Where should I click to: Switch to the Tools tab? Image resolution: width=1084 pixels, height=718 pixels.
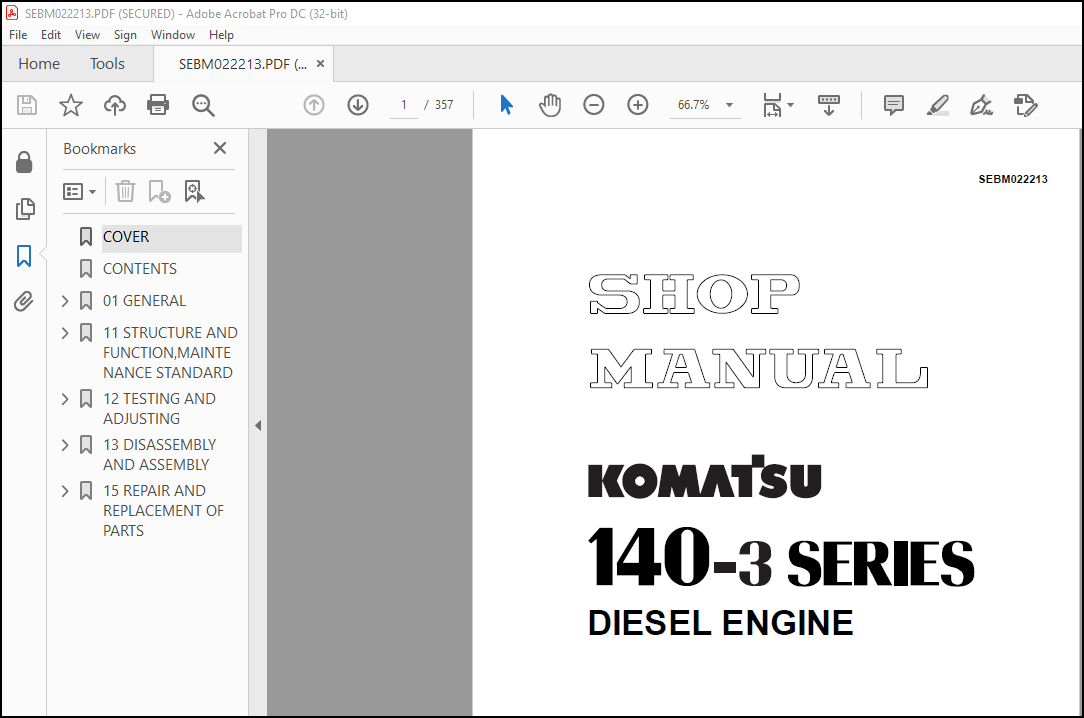pos(107,64)
